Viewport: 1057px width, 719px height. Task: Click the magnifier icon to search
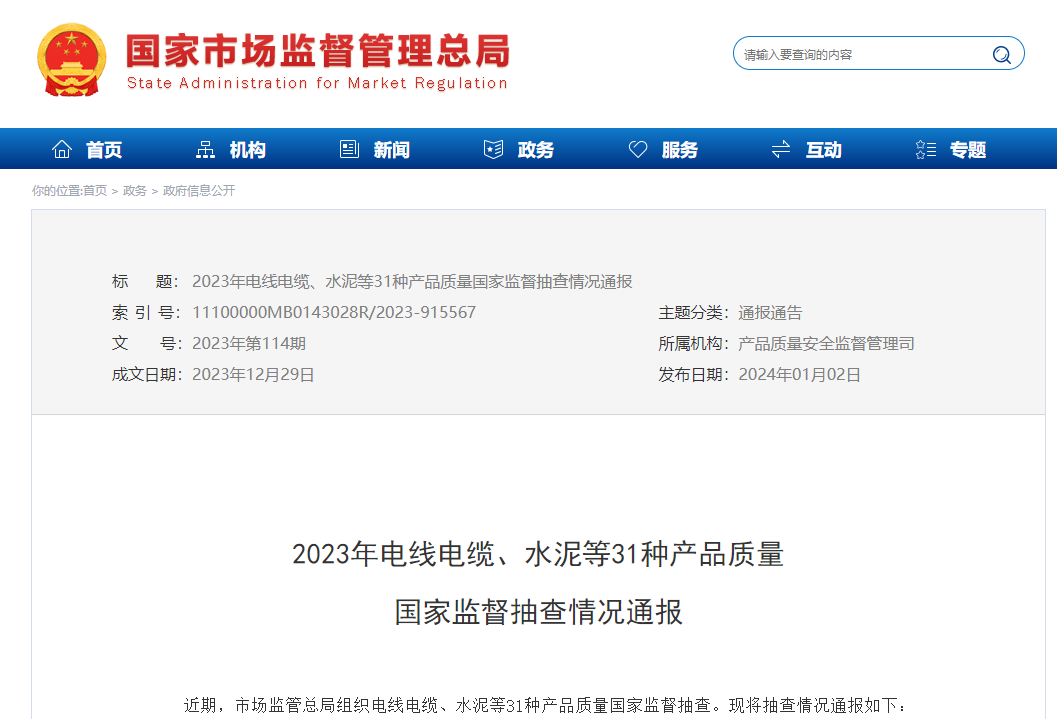click(1000, 54)
